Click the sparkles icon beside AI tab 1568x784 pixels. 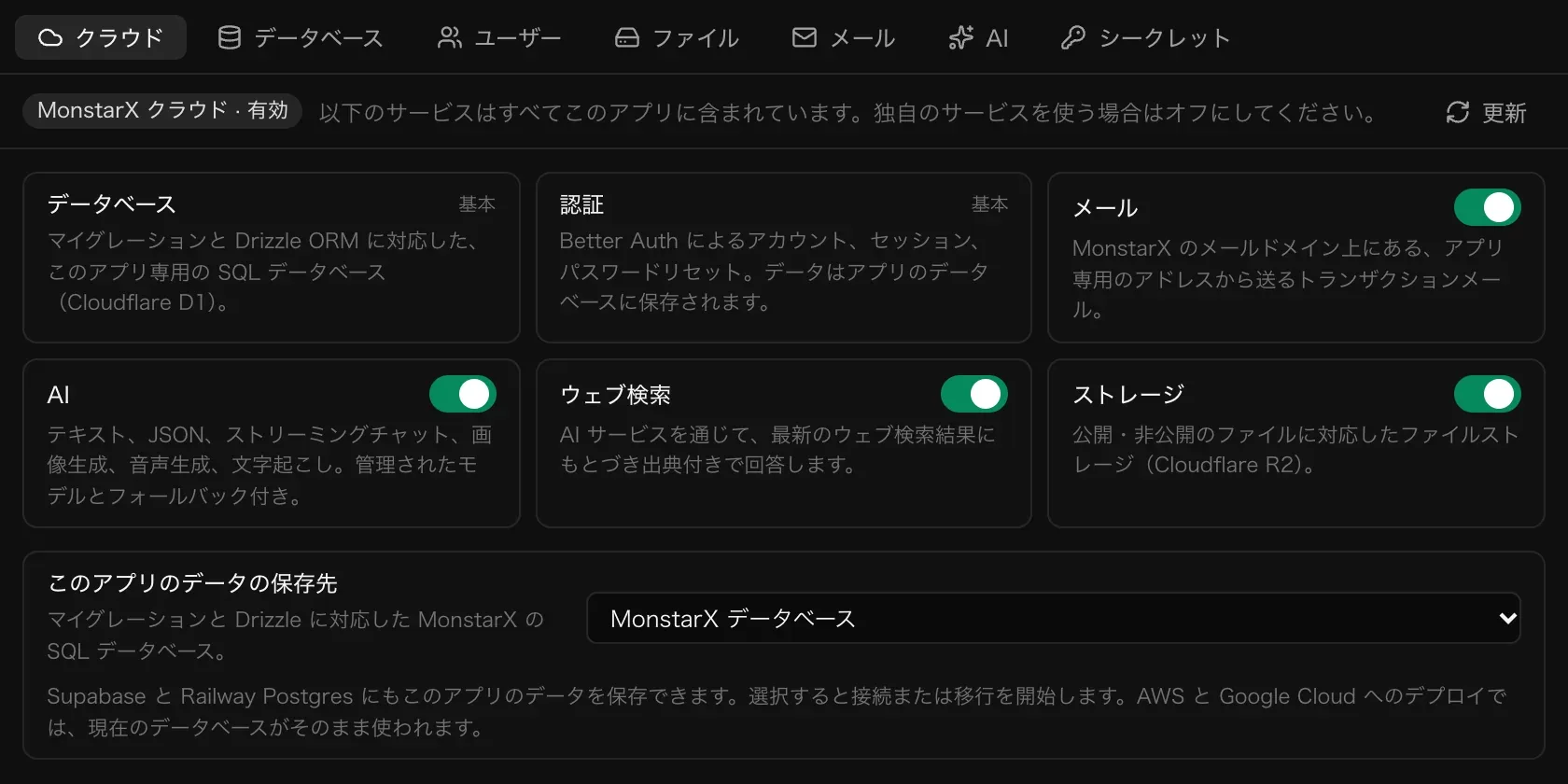coord(961,37)
